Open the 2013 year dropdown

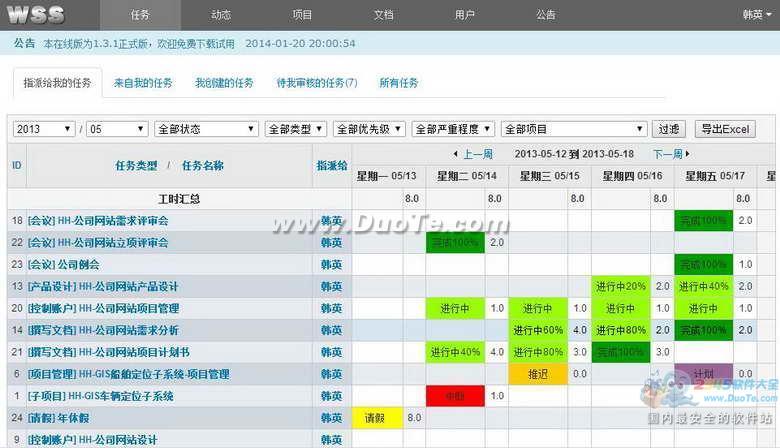(x=44, y=129)
